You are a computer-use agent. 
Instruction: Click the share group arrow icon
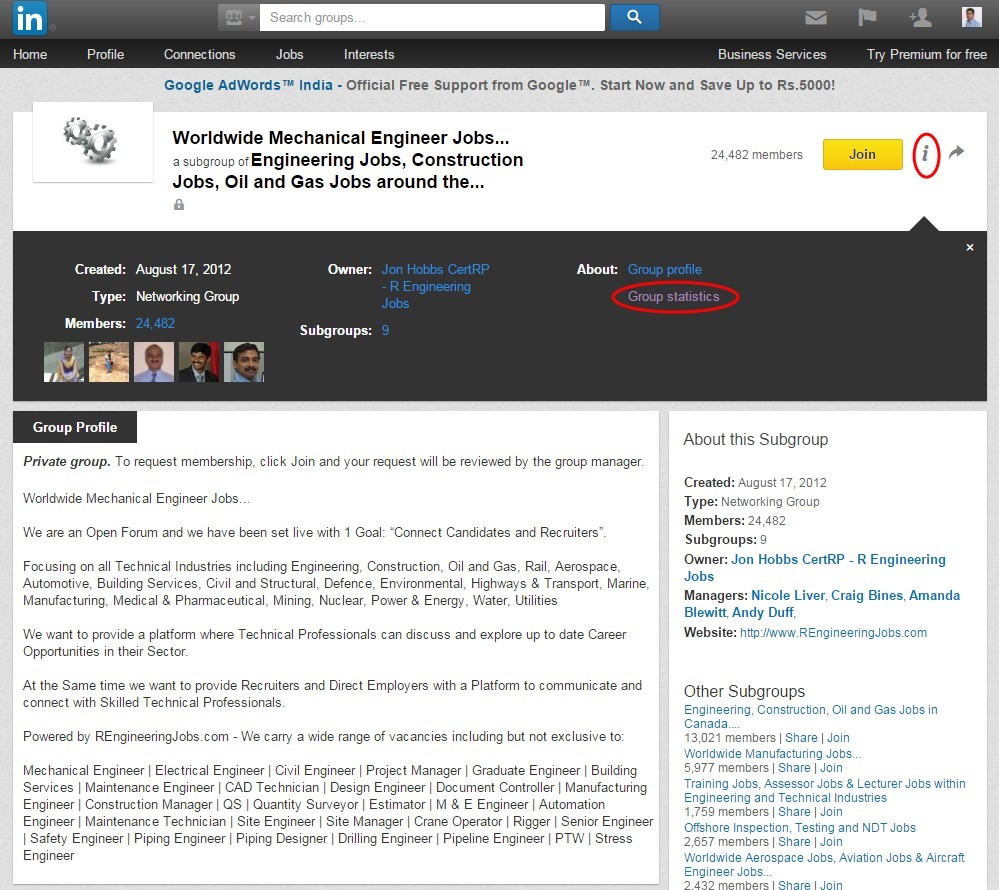pyautogui.click(x=956, y=152)
